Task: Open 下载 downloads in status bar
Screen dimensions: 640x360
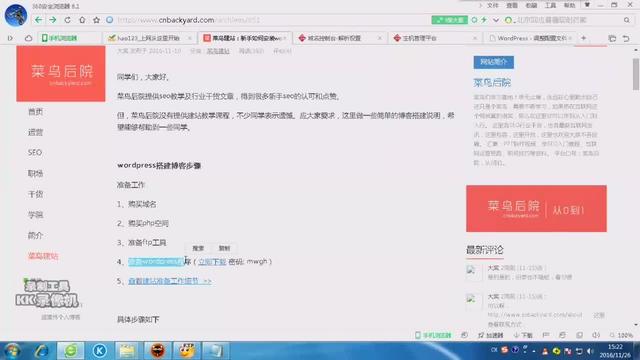Action: (x=523, y=335)
